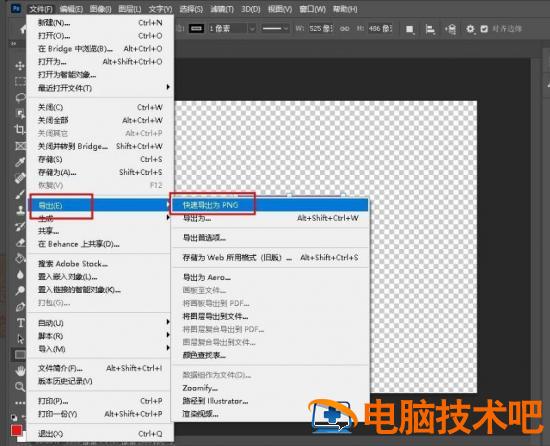Screen dimensions: 550x446
Task: Toggle the width-height link icon
Action: click(x=344, y=29)
